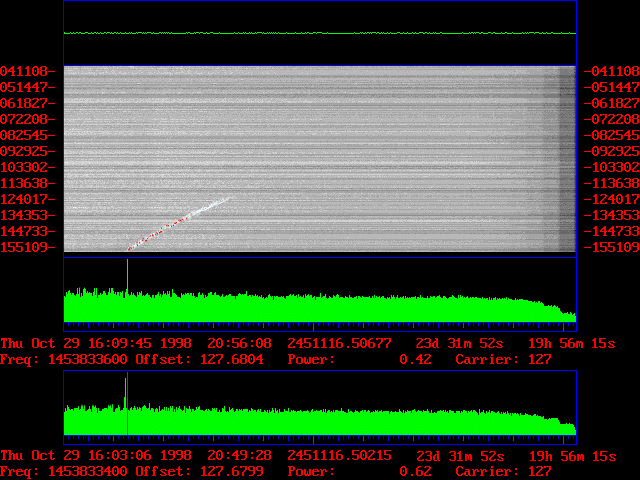This screenshot has height=480, width=640.
Task: Click the 072208 label on the left axis
Action: 29,119
